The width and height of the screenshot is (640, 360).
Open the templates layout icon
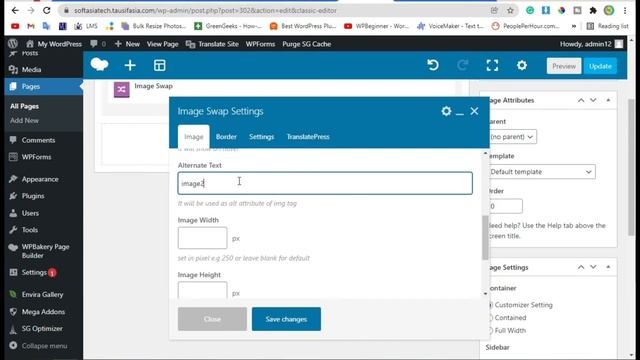[x=160, y=65]
